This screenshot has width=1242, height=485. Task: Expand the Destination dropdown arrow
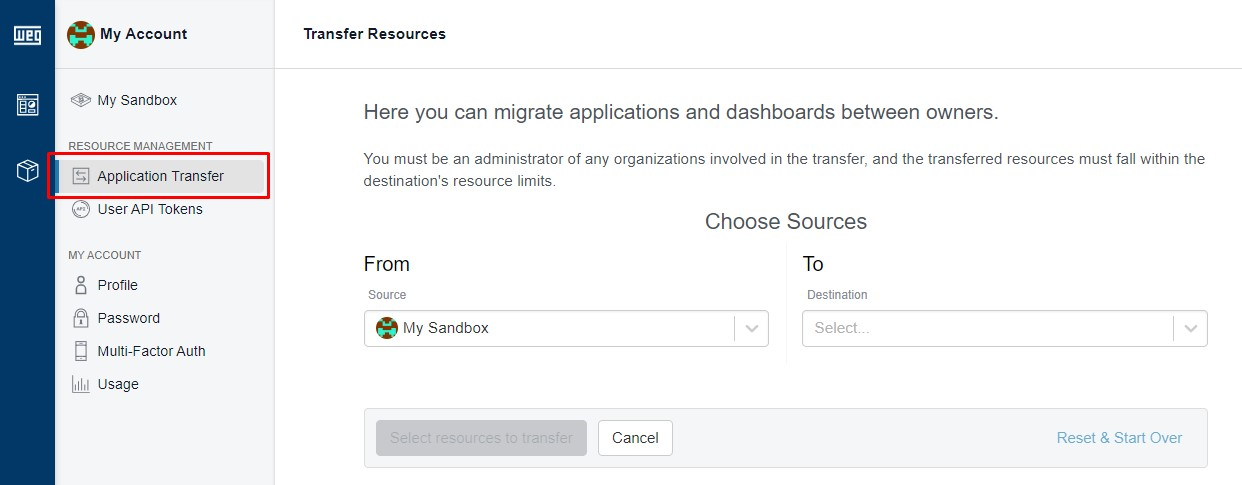(1191, 328)
